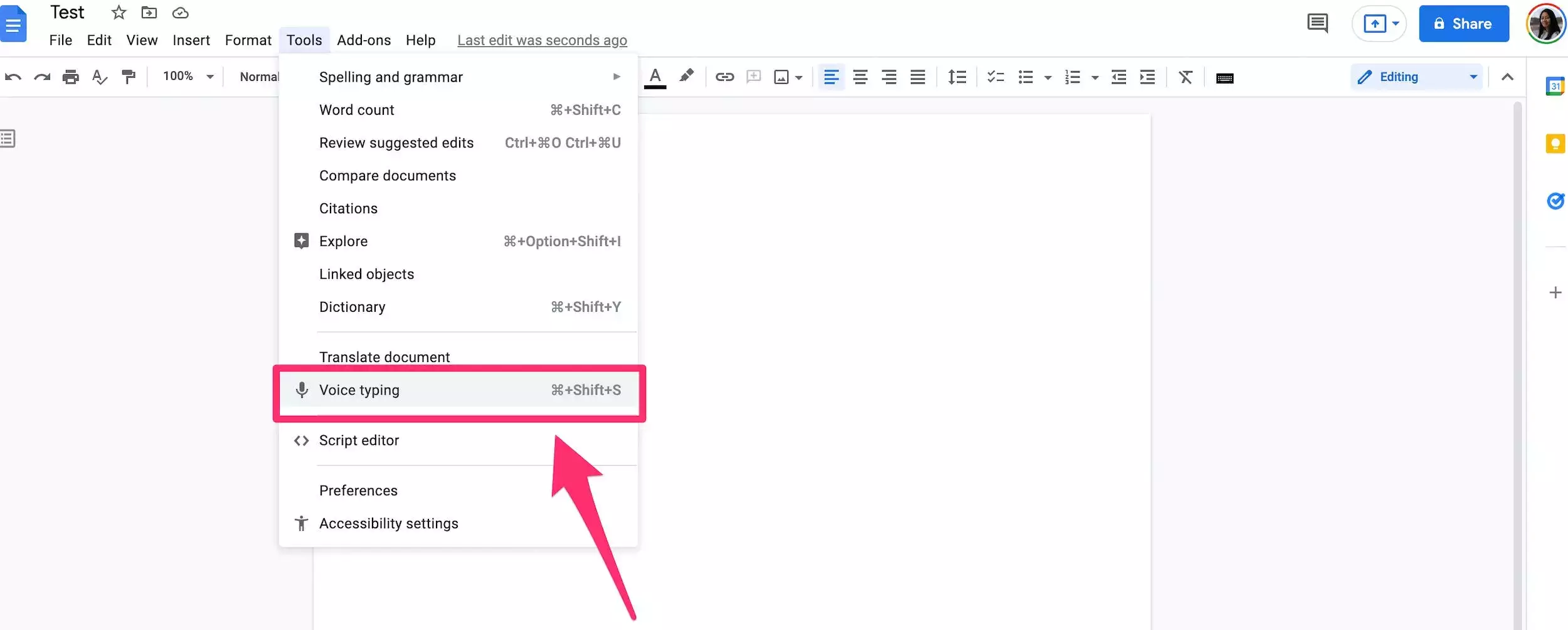Open the comment history icon
Screen dimensions: 1568x630
[1317, 24]
